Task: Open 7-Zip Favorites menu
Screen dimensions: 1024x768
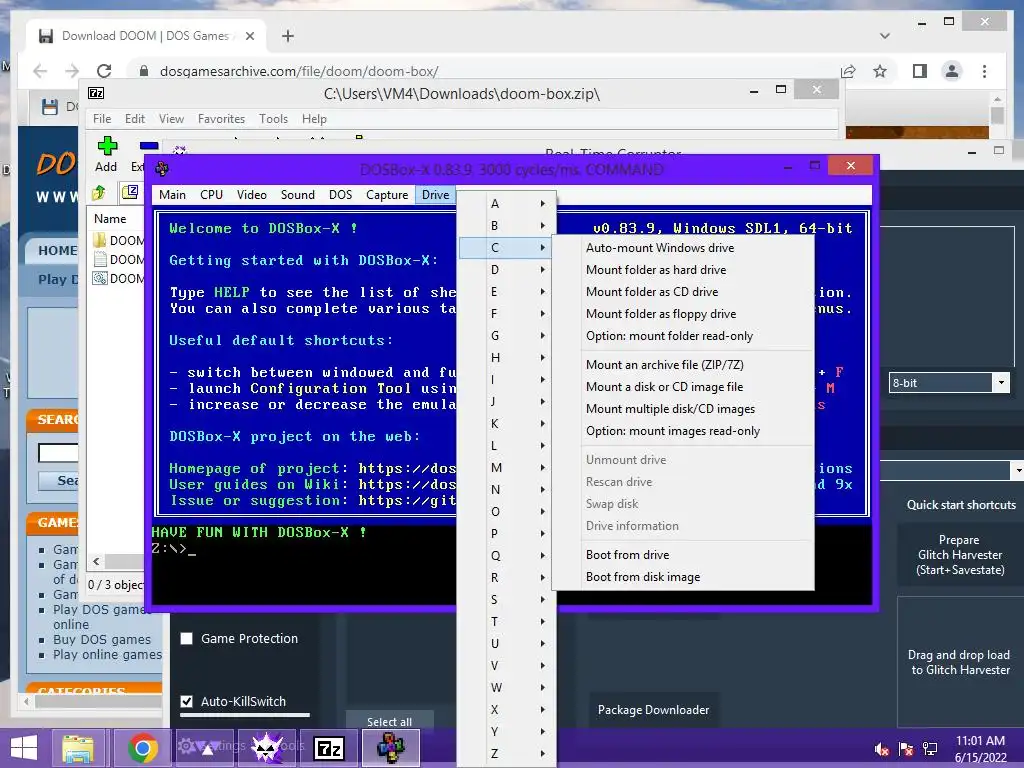Action: [x=221, y=119]
